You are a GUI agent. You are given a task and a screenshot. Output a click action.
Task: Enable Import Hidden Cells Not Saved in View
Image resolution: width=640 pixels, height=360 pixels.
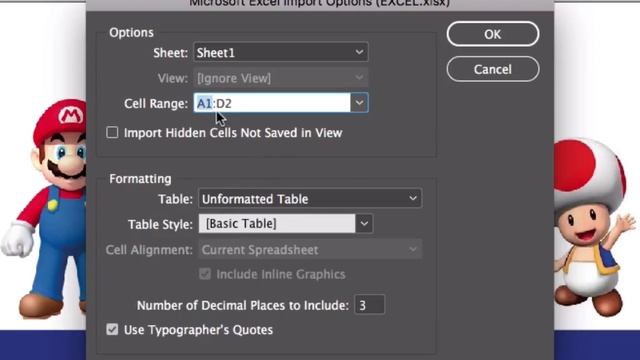[x=112, y=133]
